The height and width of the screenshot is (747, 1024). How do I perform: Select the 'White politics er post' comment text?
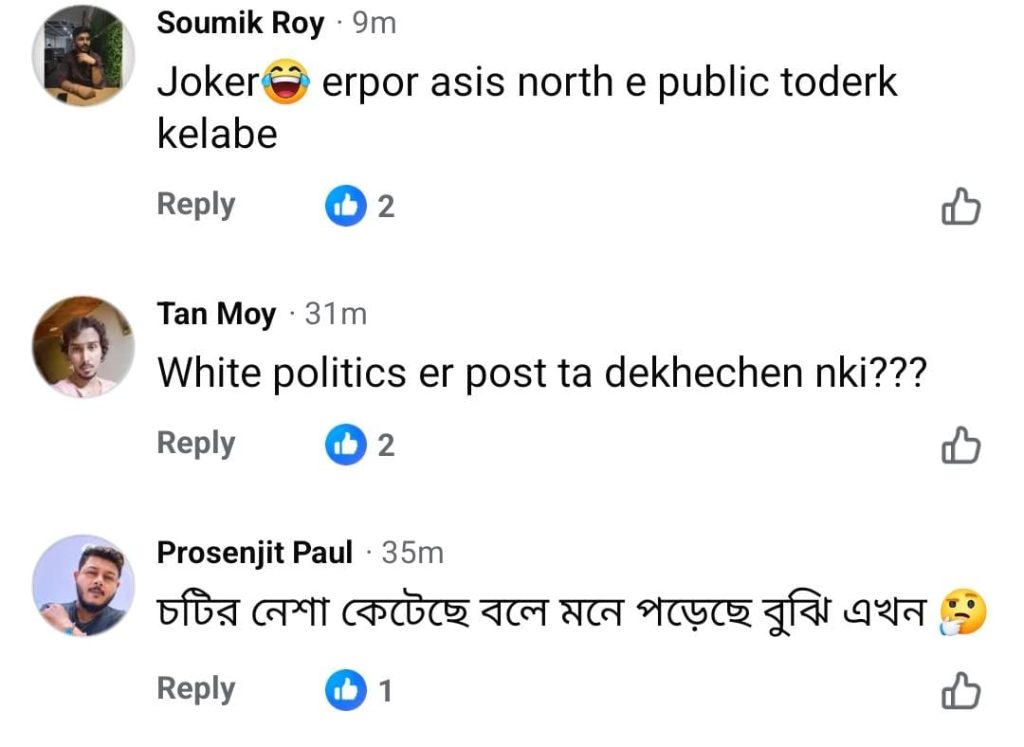pos(542,374)
